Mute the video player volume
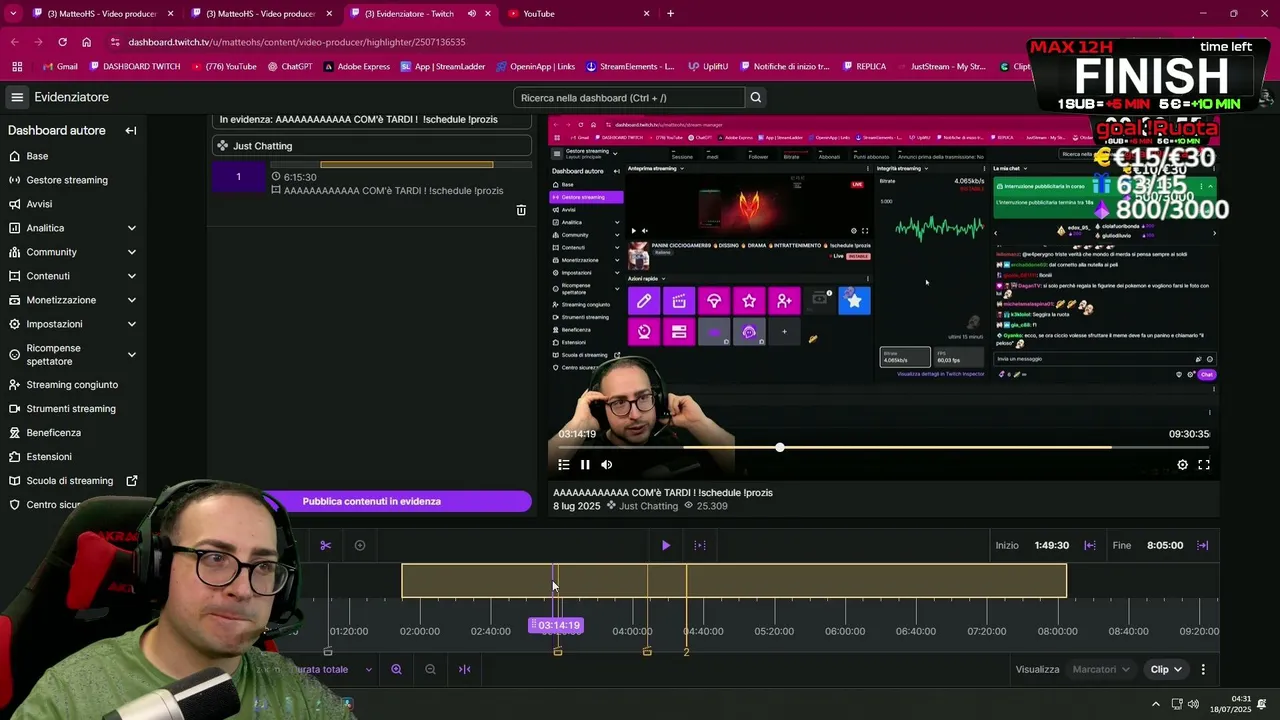Viewport: 1280px width, 720px height. [607, 464]
